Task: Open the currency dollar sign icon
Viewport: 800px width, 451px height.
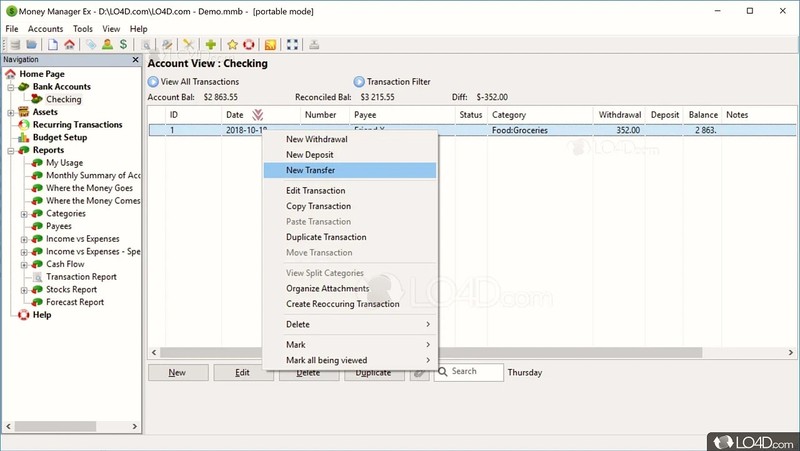Action: tap(123, 45)
